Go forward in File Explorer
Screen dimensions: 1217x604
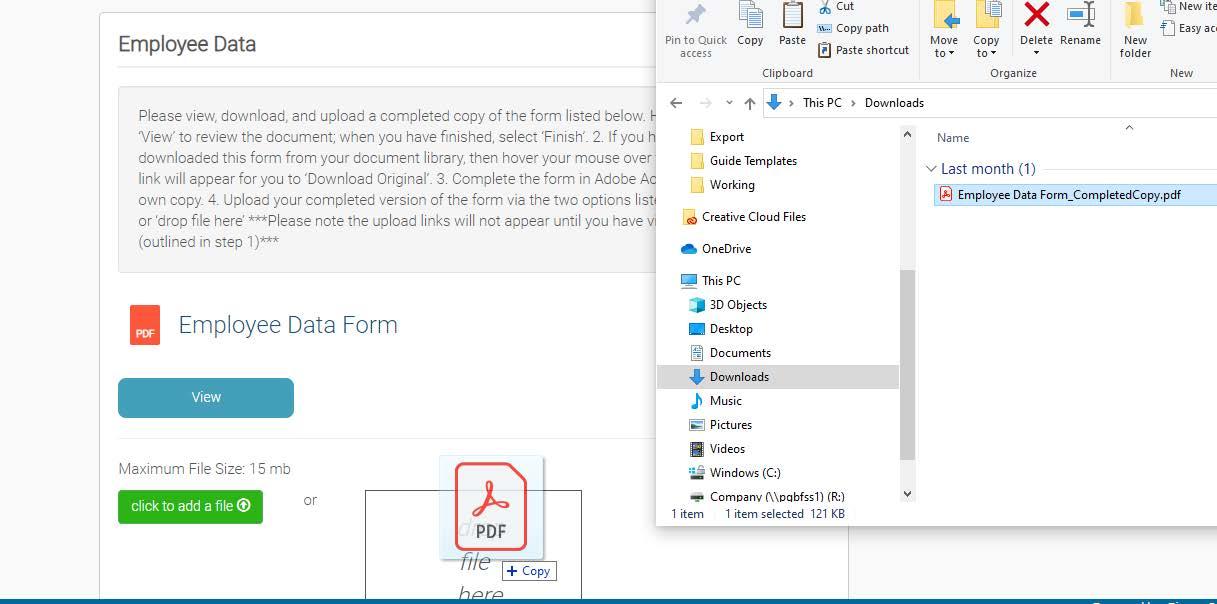tap(706, 102)
